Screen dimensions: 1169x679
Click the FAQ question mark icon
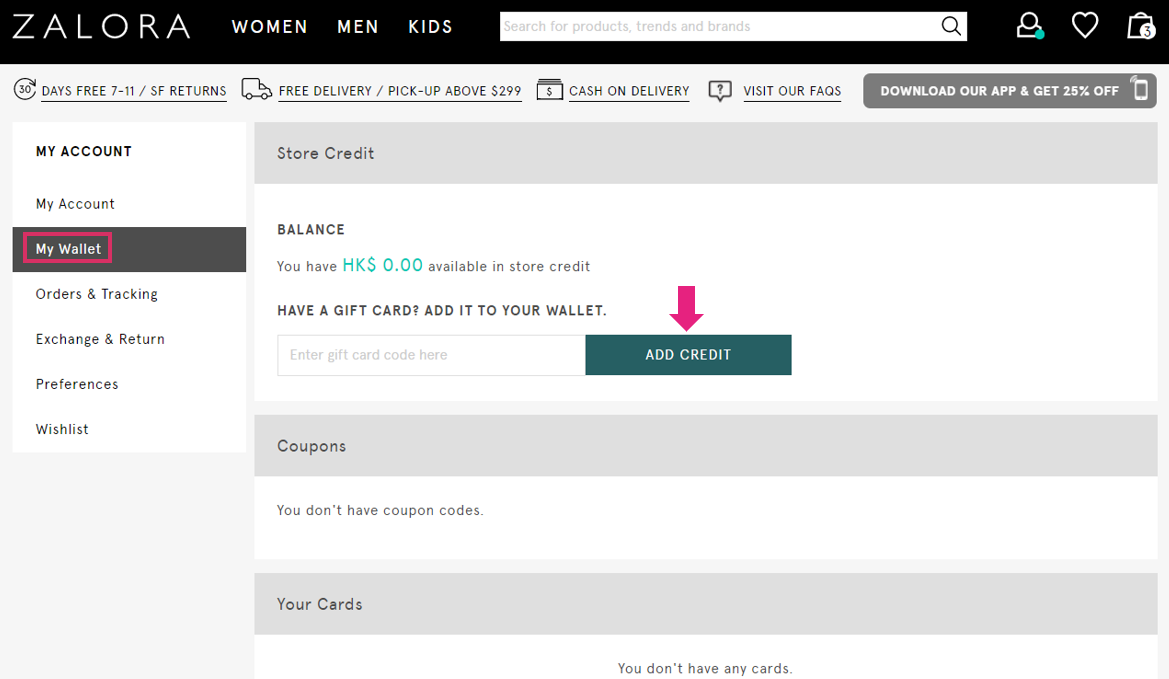pos(720,90)
